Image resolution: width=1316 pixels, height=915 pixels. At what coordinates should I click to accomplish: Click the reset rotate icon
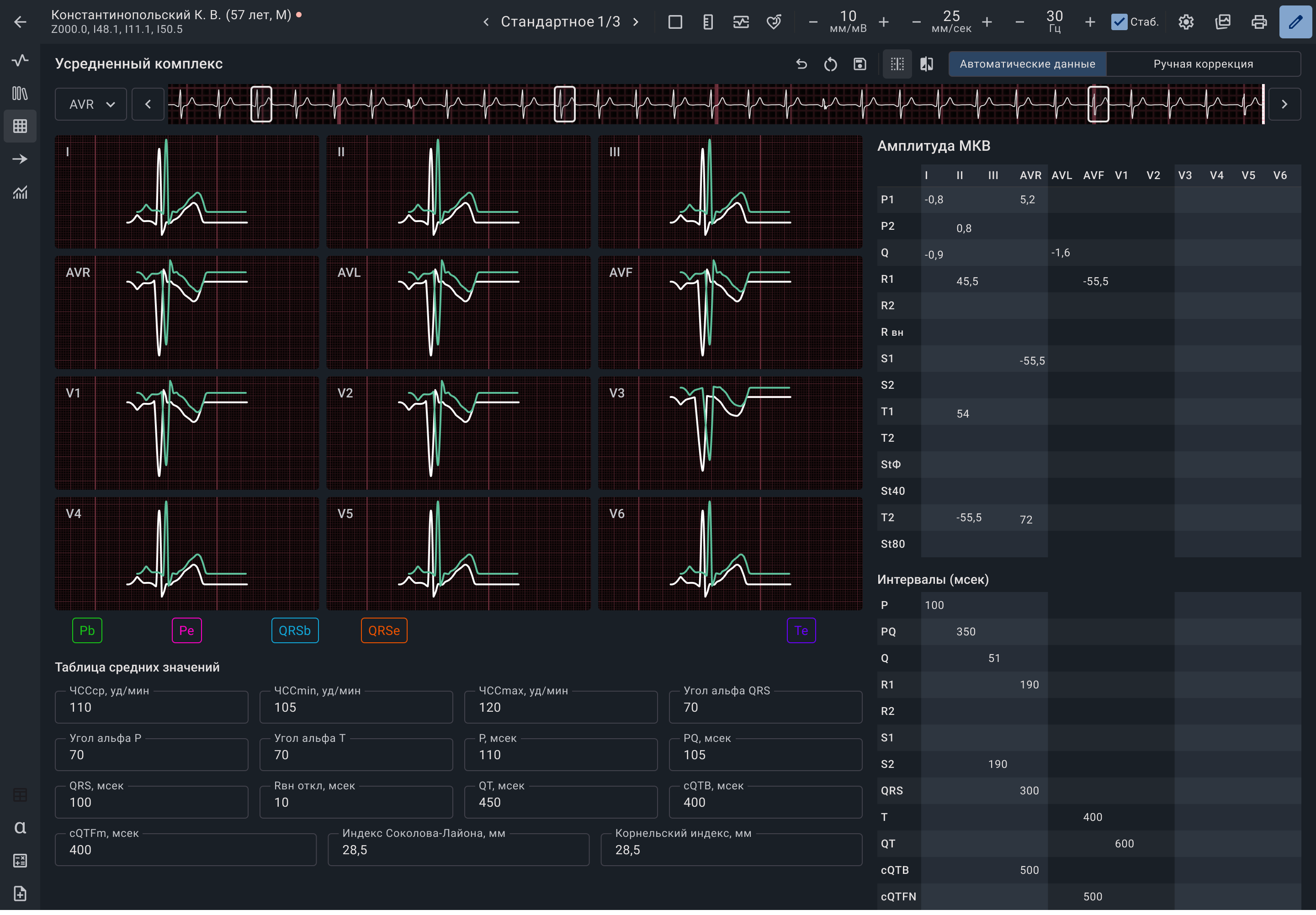pos(831,64)
